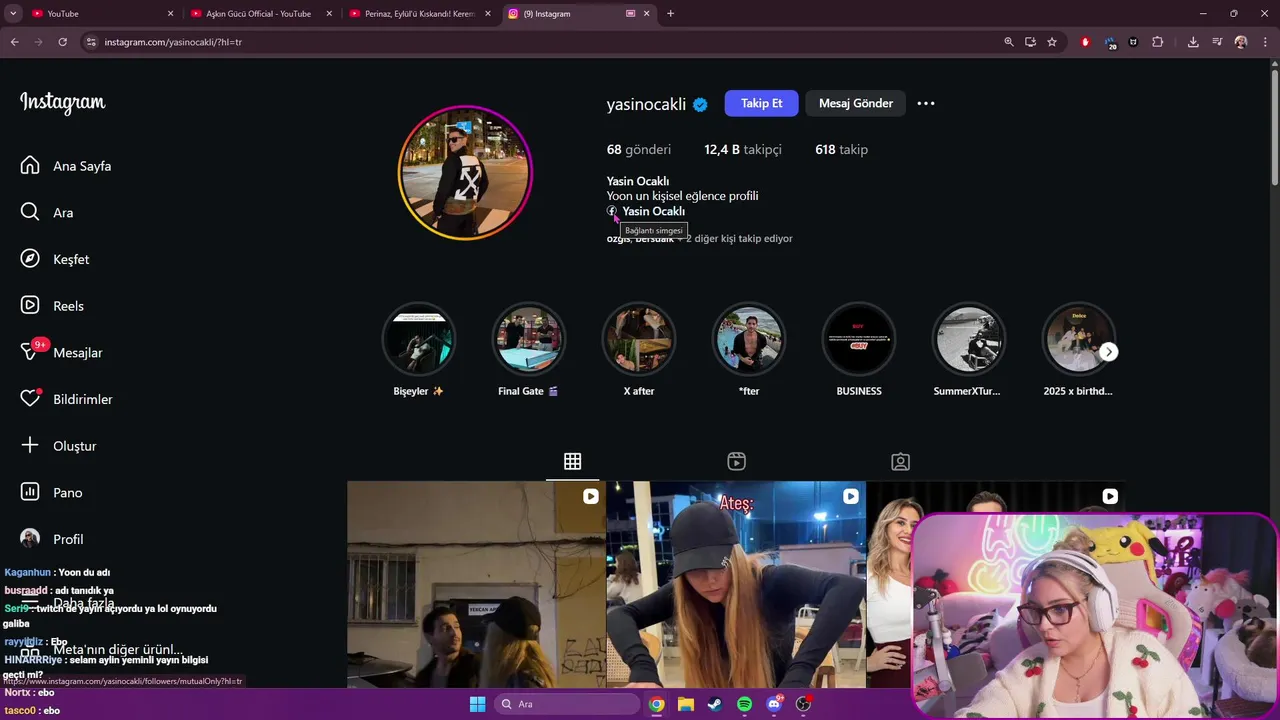The height and width of the screenshot is (720, 1280).
Task: Click the taskbar Ara search box
Action: [x=567, y=704]
